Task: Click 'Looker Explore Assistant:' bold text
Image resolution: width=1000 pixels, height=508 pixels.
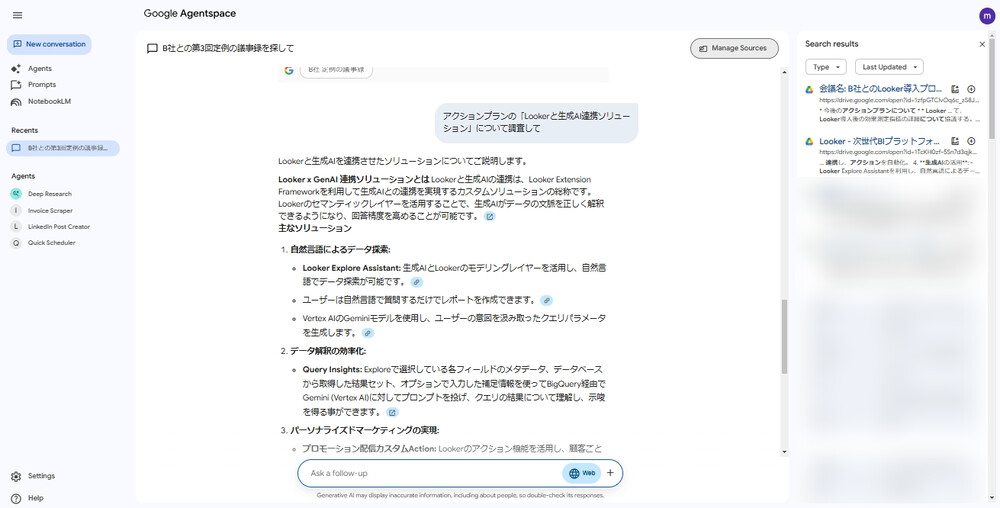Action: (351, 268)
